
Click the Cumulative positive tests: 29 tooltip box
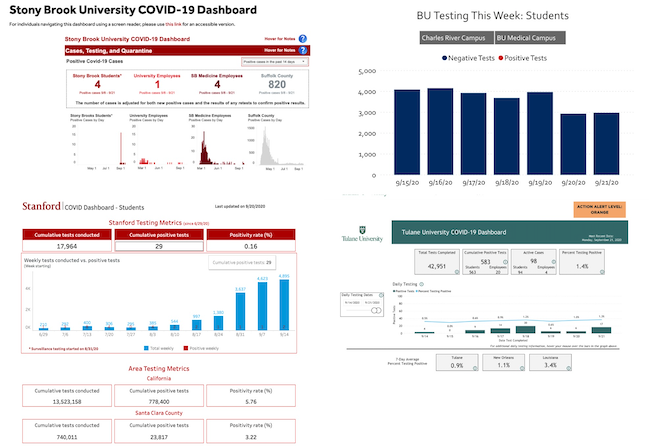click(242, 263)
